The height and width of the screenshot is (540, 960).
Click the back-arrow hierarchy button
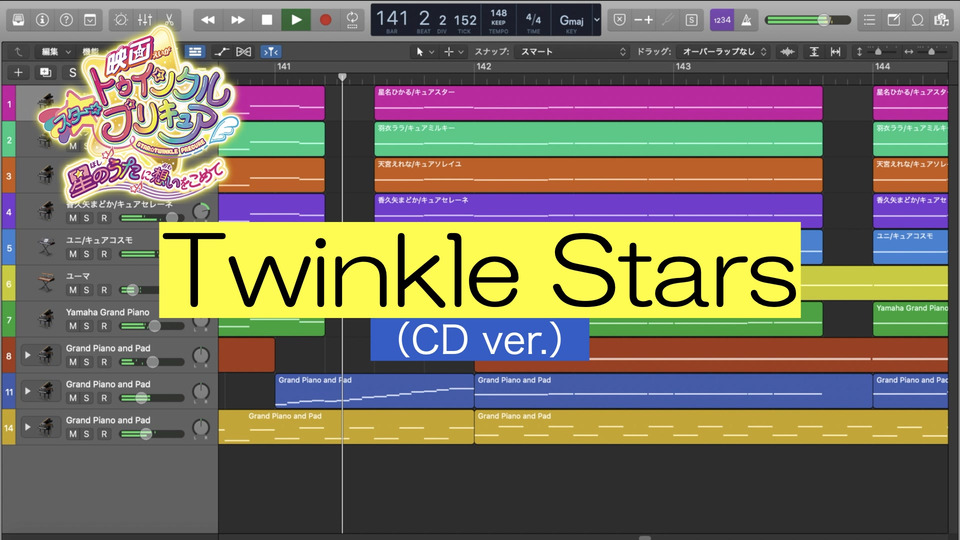click(x=18, y=52)
